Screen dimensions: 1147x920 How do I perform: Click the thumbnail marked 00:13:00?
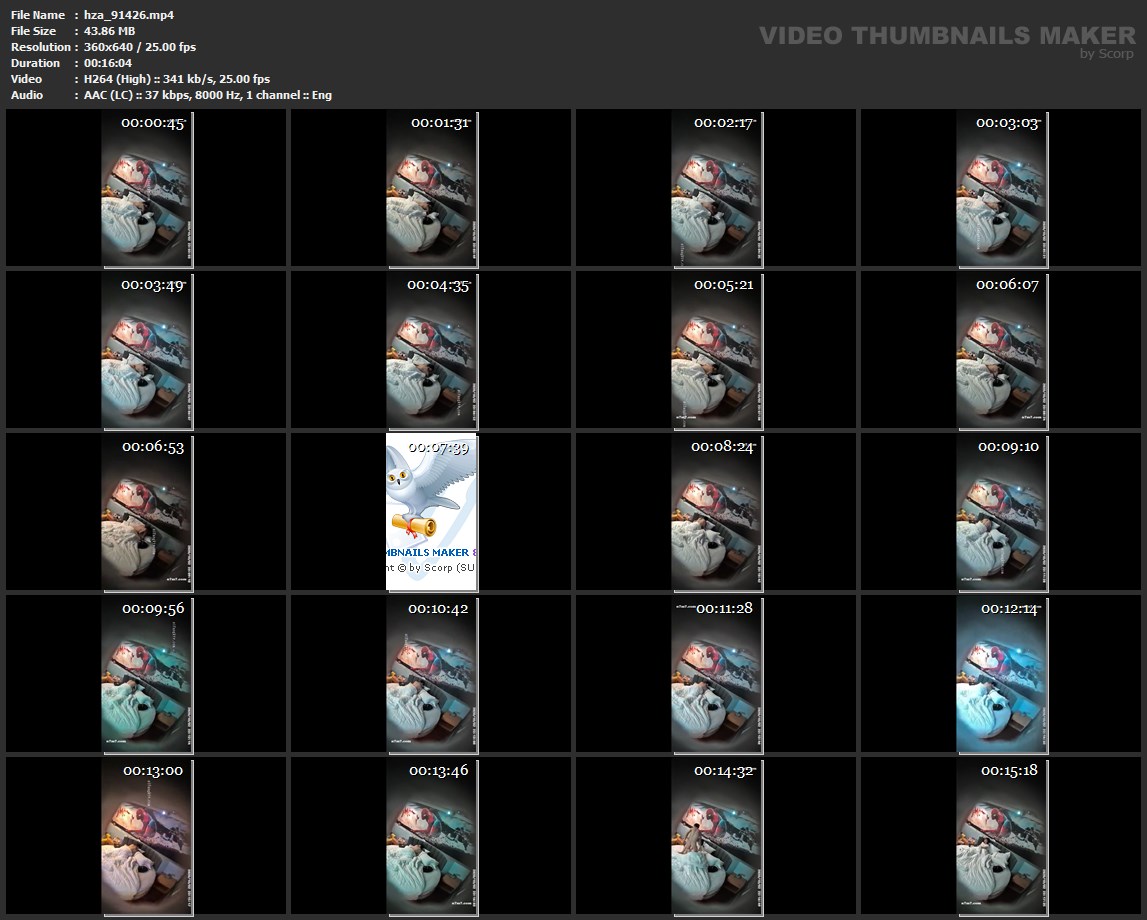(x=146, y=836)
